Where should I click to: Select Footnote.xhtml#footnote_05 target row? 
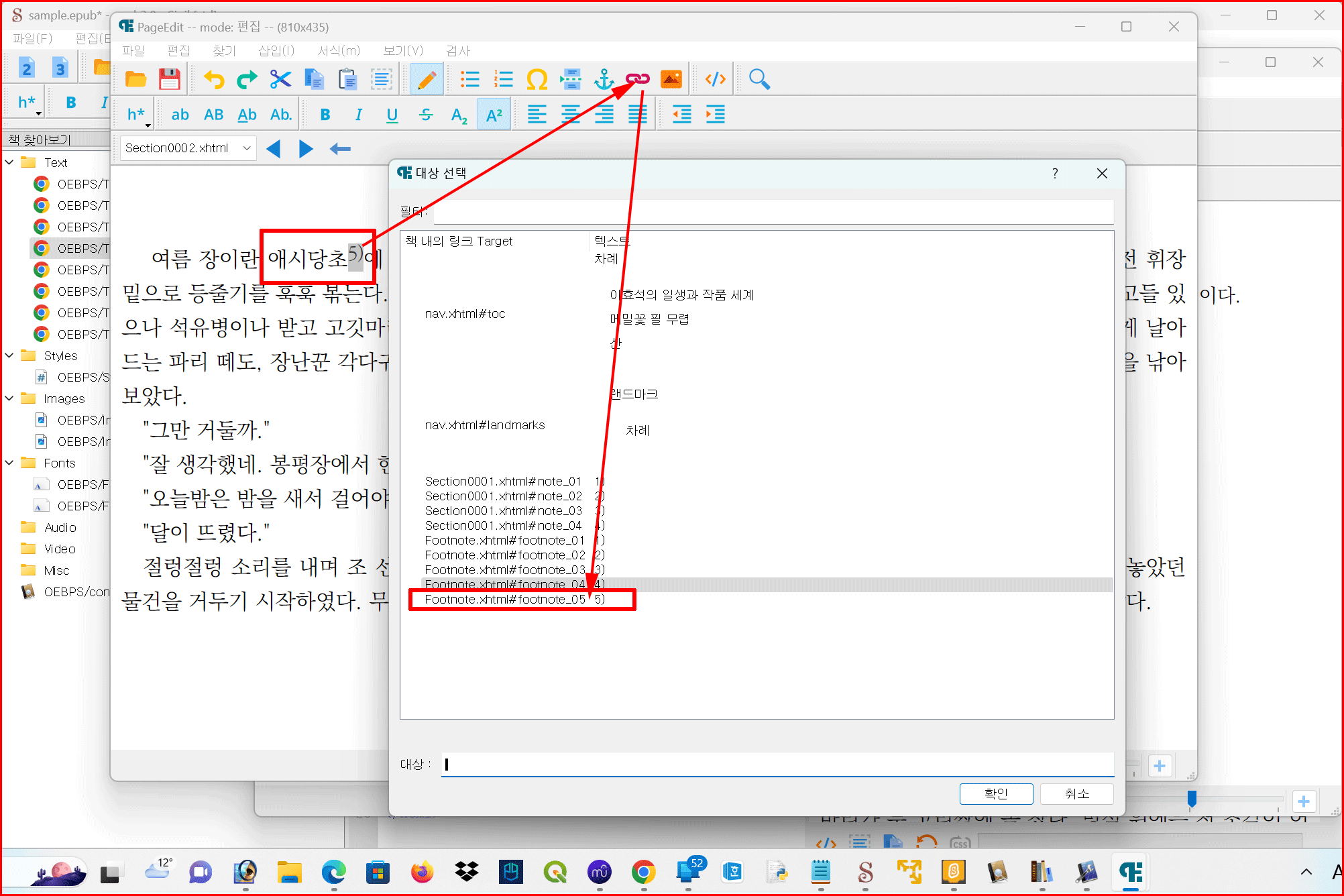(505, 600)
